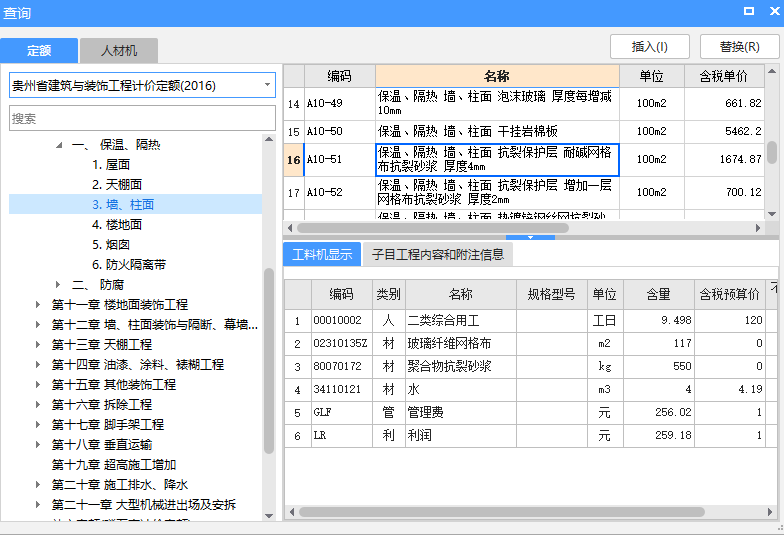Close the 查询 window
The height and width of the screenshot is (535, 784).
point(774,11)
